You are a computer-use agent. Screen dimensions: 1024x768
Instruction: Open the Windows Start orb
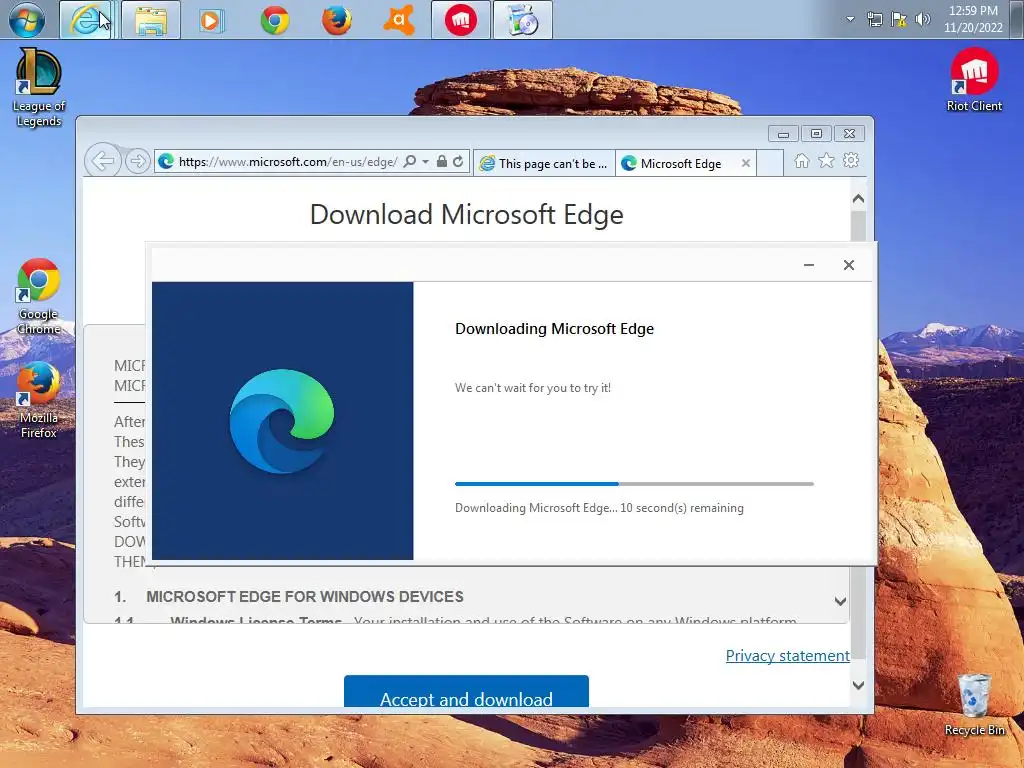[27, 20]
